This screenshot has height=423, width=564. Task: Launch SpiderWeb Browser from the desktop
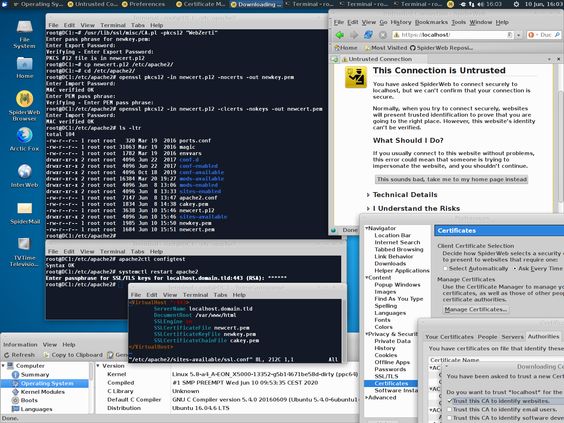click(24, 99)
